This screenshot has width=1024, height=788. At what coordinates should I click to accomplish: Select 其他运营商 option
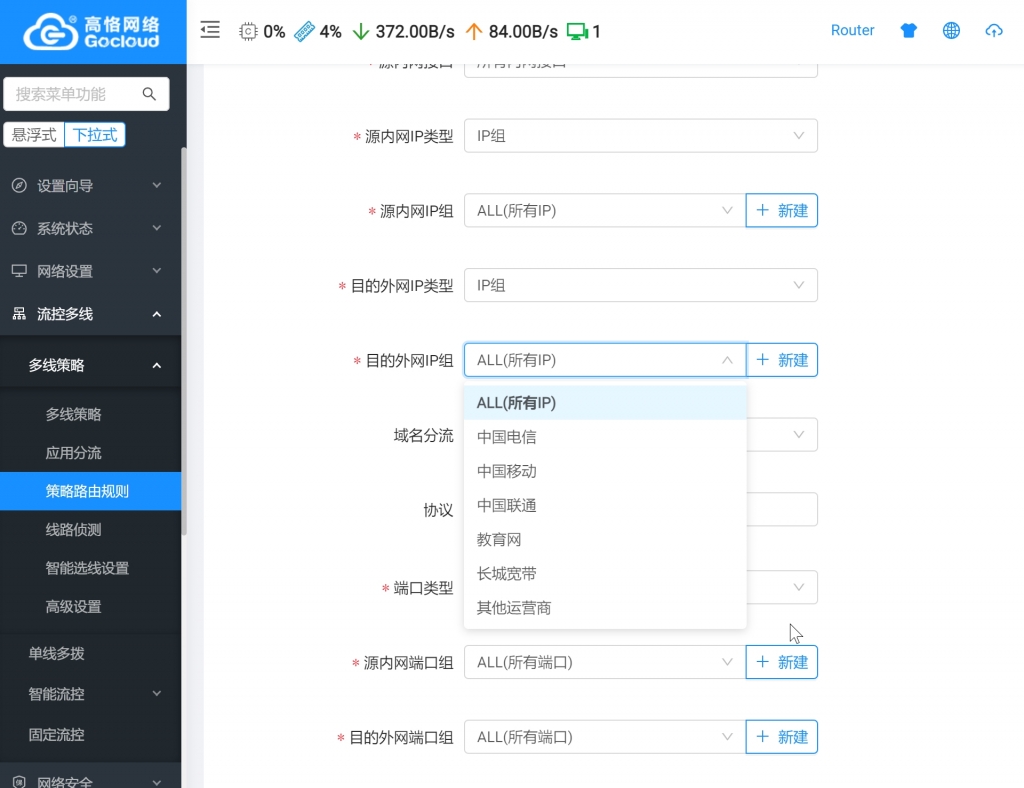[605, 608]
